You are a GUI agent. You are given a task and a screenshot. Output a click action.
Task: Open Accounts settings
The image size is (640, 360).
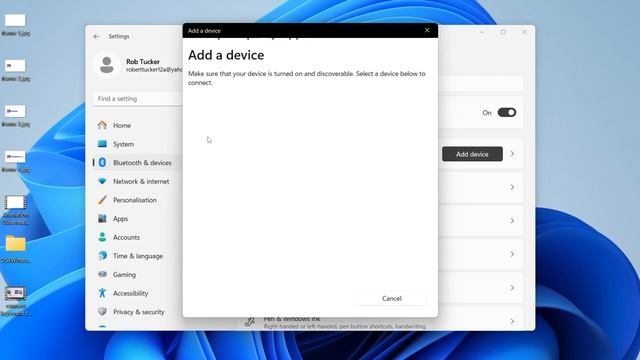[x=126, y=237]
